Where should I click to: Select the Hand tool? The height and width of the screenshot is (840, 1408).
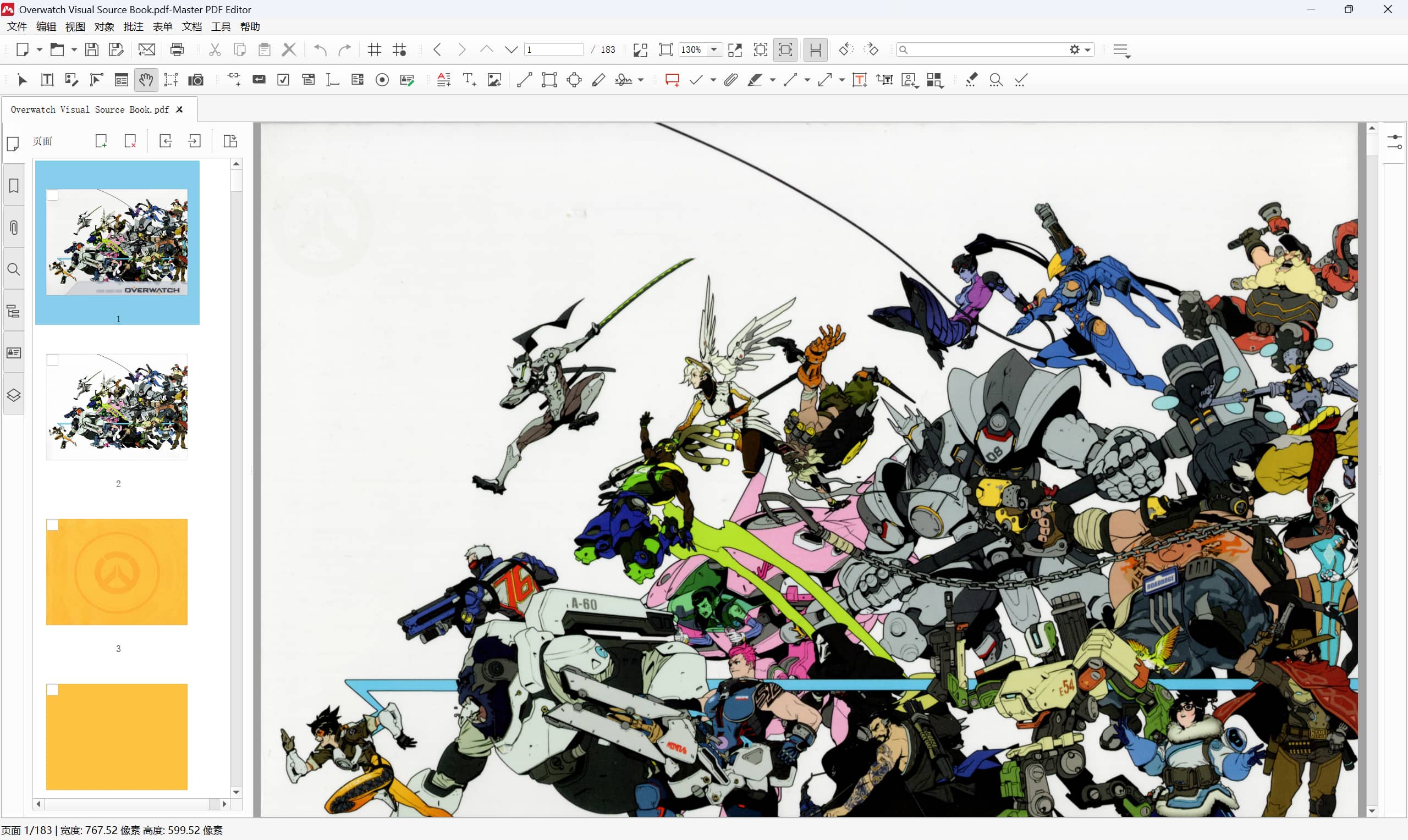[146, 80]
